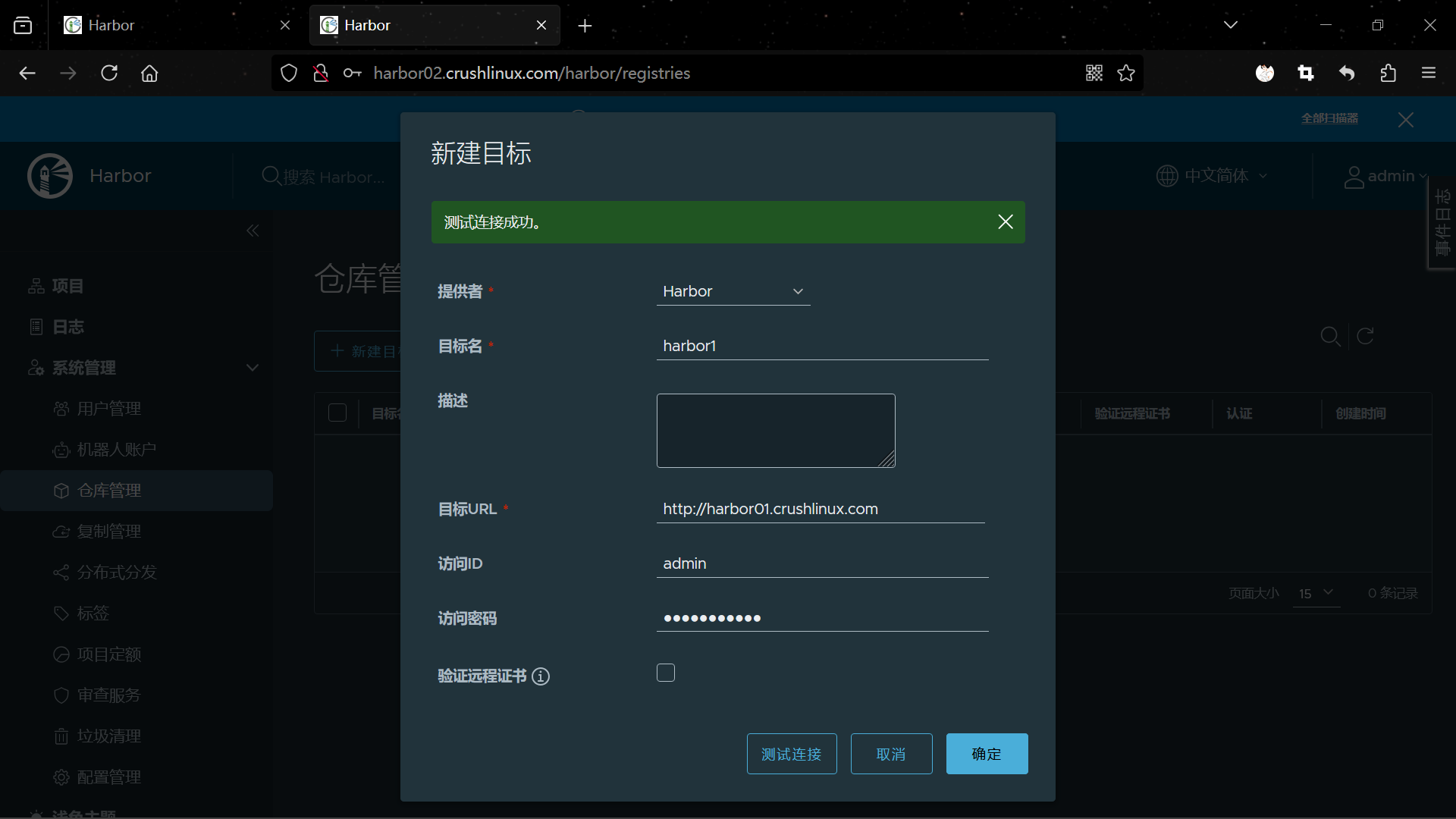Click the 测试连接 button
The width and height of the screenshot is (1456, 819).
(791, 754)
